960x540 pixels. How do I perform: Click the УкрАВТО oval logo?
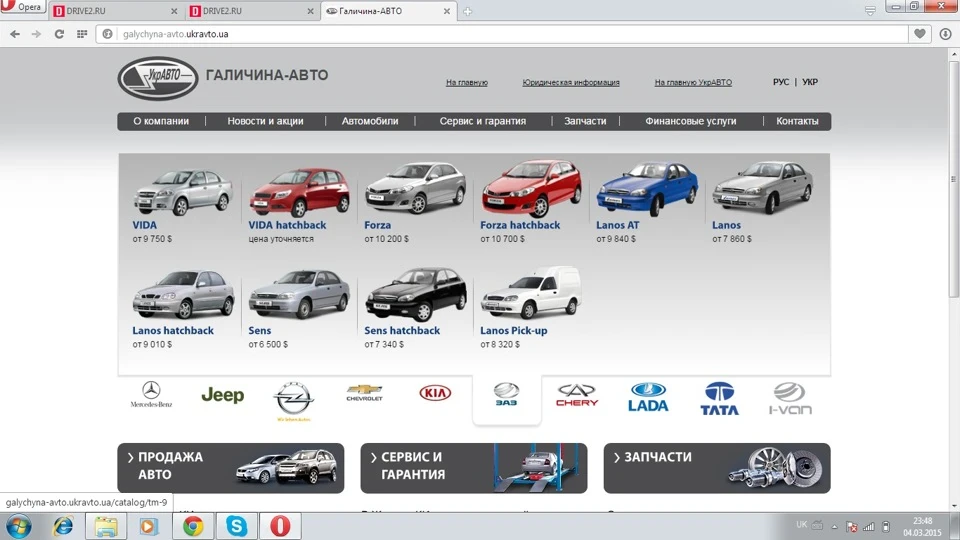[158, 78]
